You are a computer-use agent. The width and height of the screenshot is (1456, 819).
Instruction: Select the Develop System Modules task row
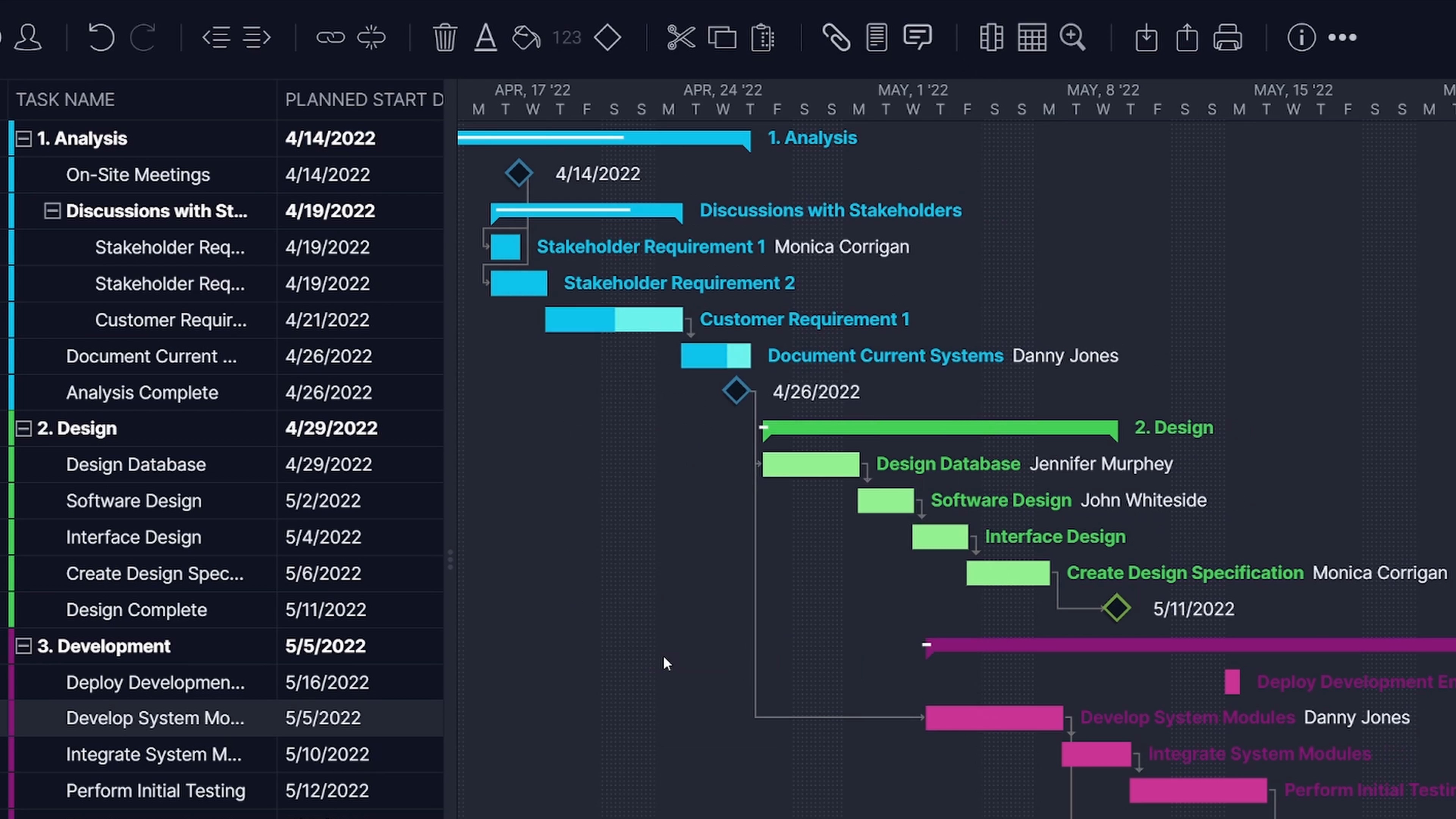pyautogui.click(x=155, y=718)
